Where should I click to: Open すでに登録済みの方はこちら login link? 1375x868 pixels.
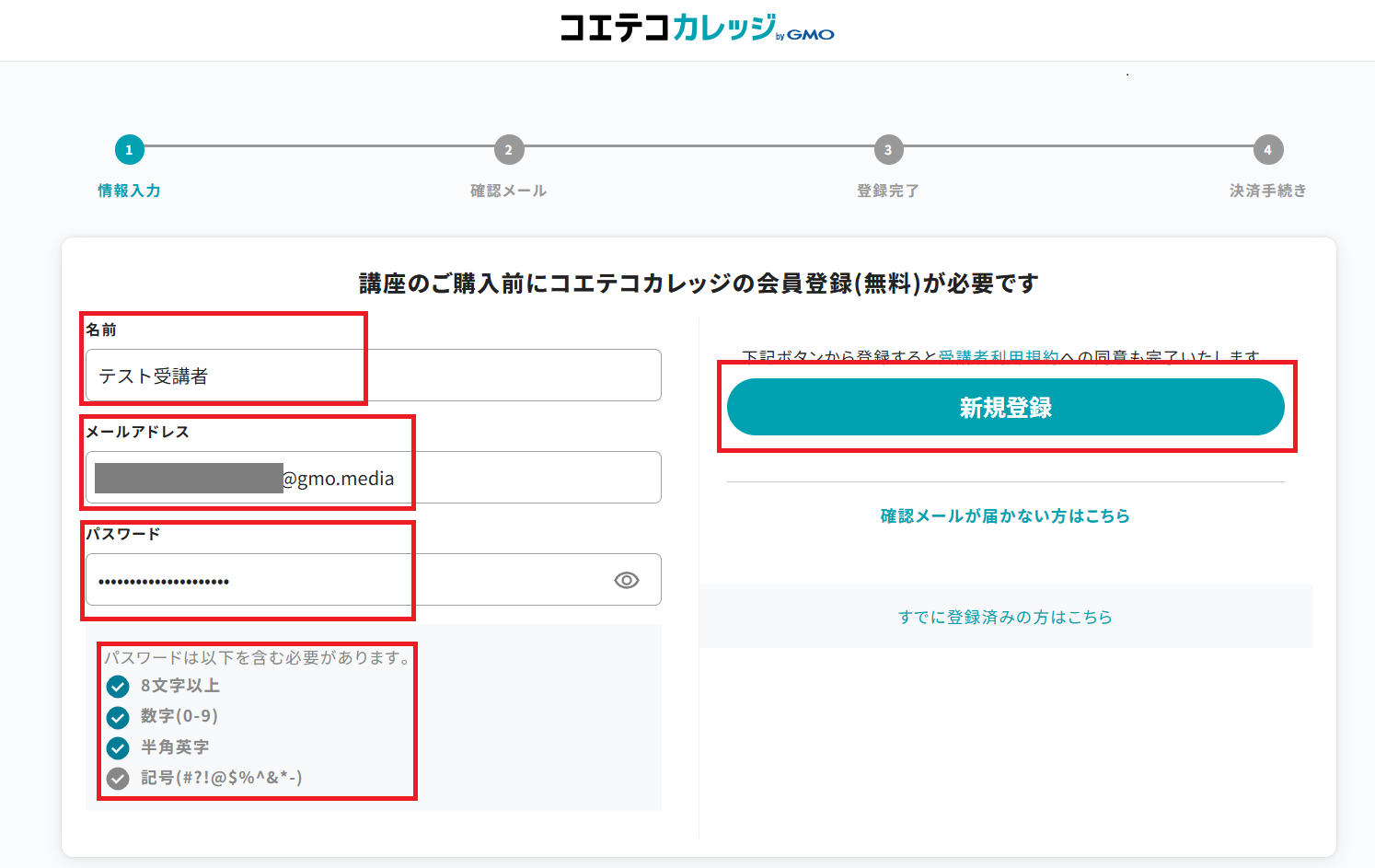(1005, 618)
